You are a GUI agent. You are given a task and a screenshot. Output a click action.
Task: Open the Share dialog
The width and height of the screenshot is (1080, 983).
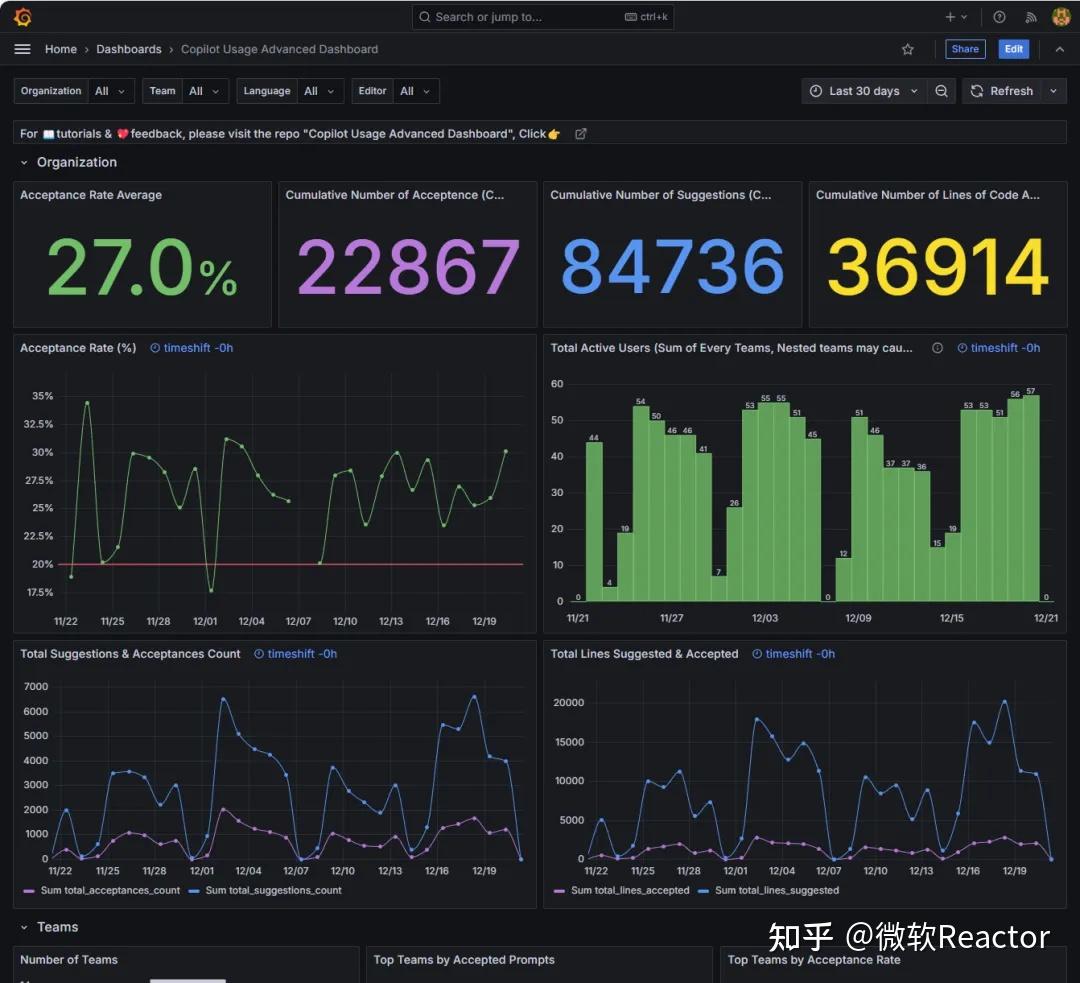click(964, 48)
